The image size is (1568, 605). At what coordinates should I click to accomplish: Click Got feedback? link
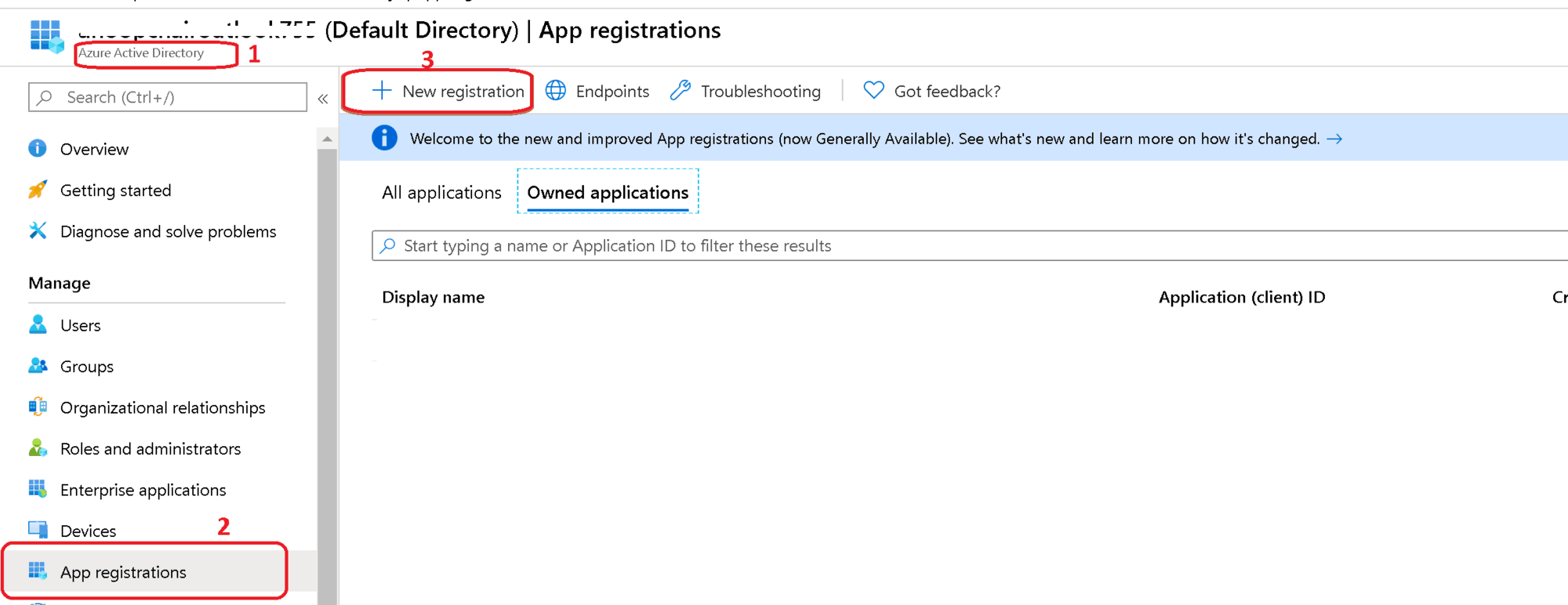coord(931,91)
